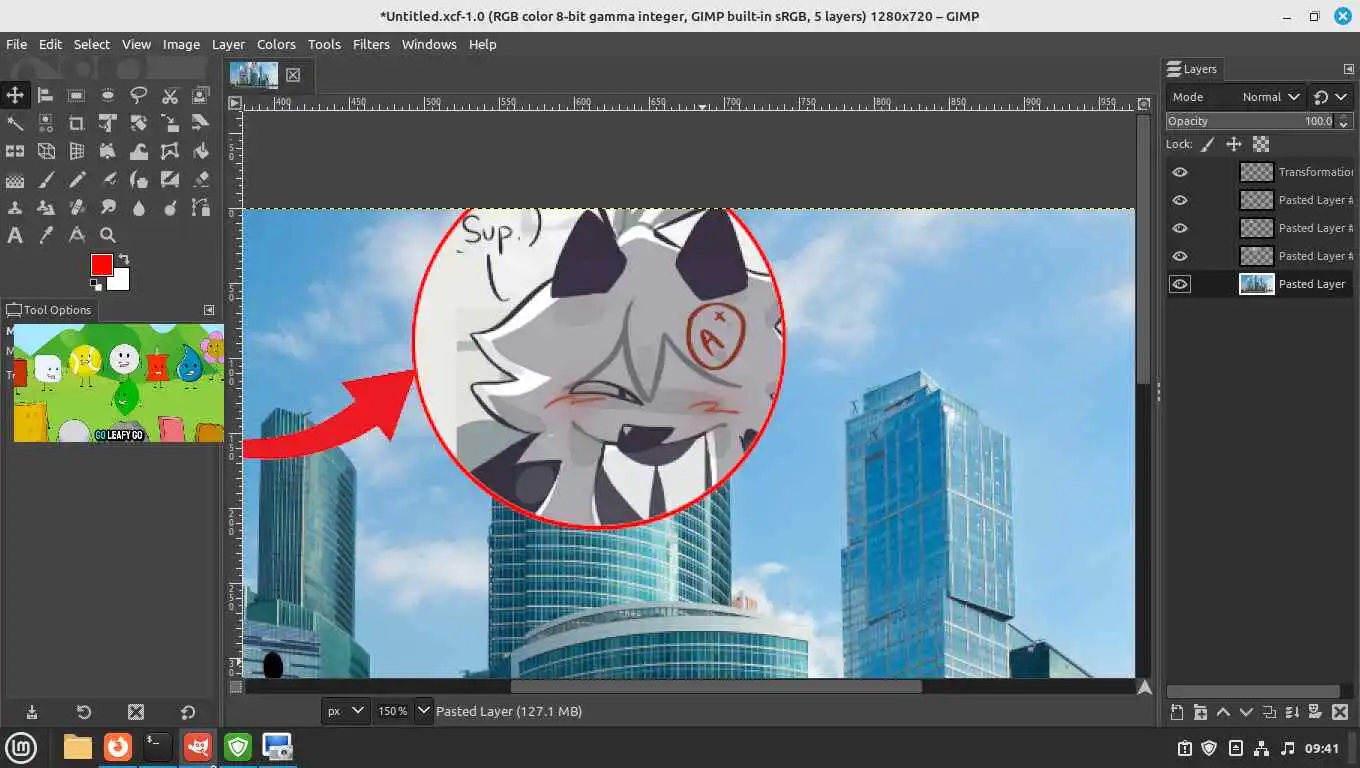Select the Select by Color tool
Viewport: 1360px width, 768px height.
click(x=46, y=123)
